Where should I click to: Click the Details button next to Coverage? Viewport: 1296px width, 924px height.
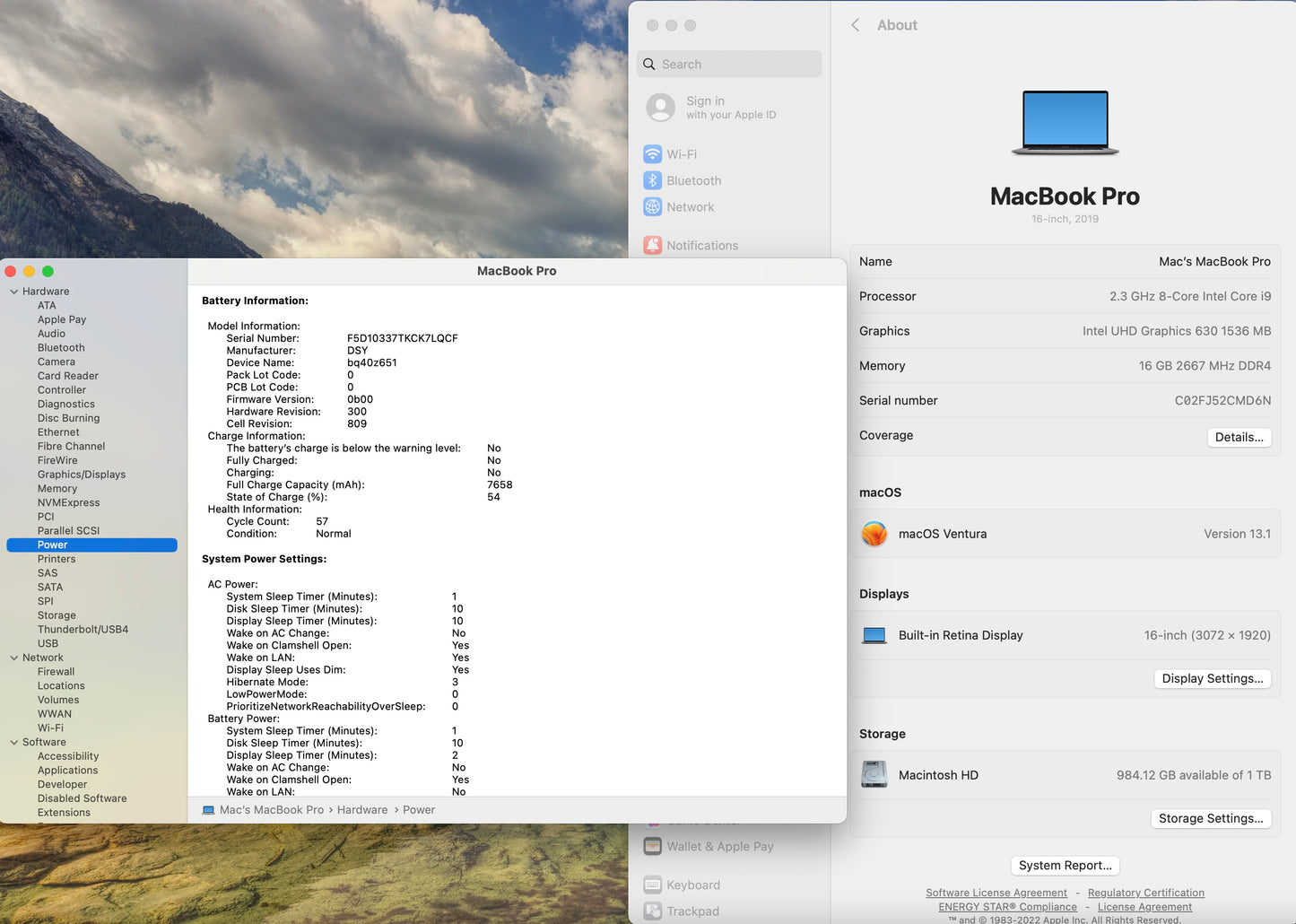click(1239, 437)
